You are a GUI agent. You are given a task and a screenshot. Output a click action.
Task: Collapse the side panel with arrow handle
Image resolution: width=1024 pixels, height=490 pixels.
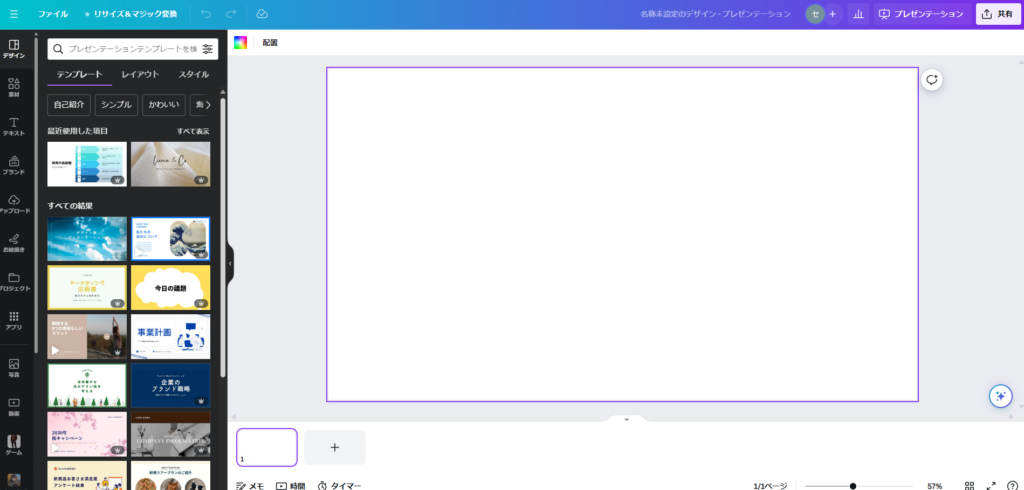pyautogui.click(x=229, y=264)
